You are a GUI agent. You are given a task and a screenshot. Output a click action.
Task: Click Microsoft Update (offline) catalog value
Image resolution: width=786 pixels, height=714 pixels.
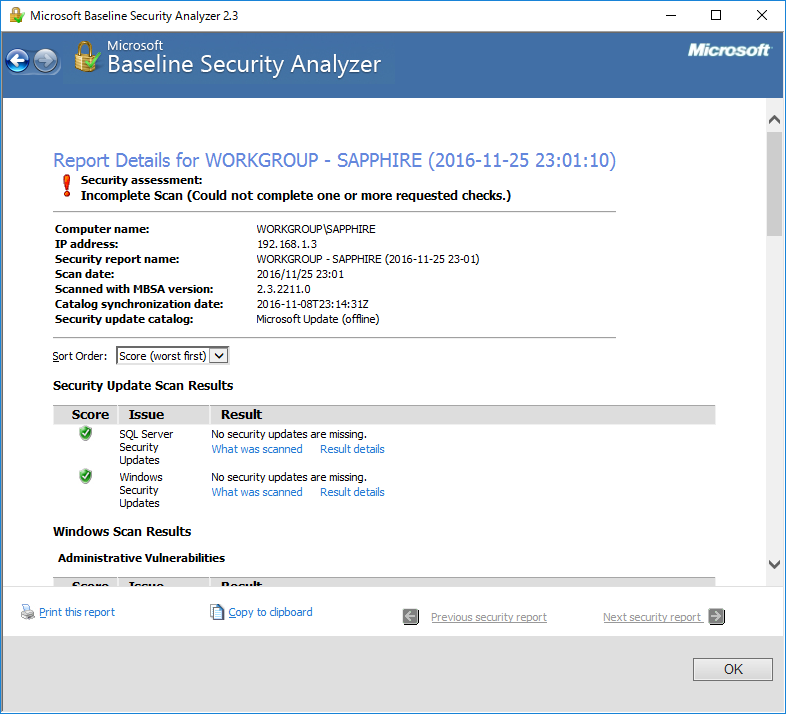pos(318,319)
